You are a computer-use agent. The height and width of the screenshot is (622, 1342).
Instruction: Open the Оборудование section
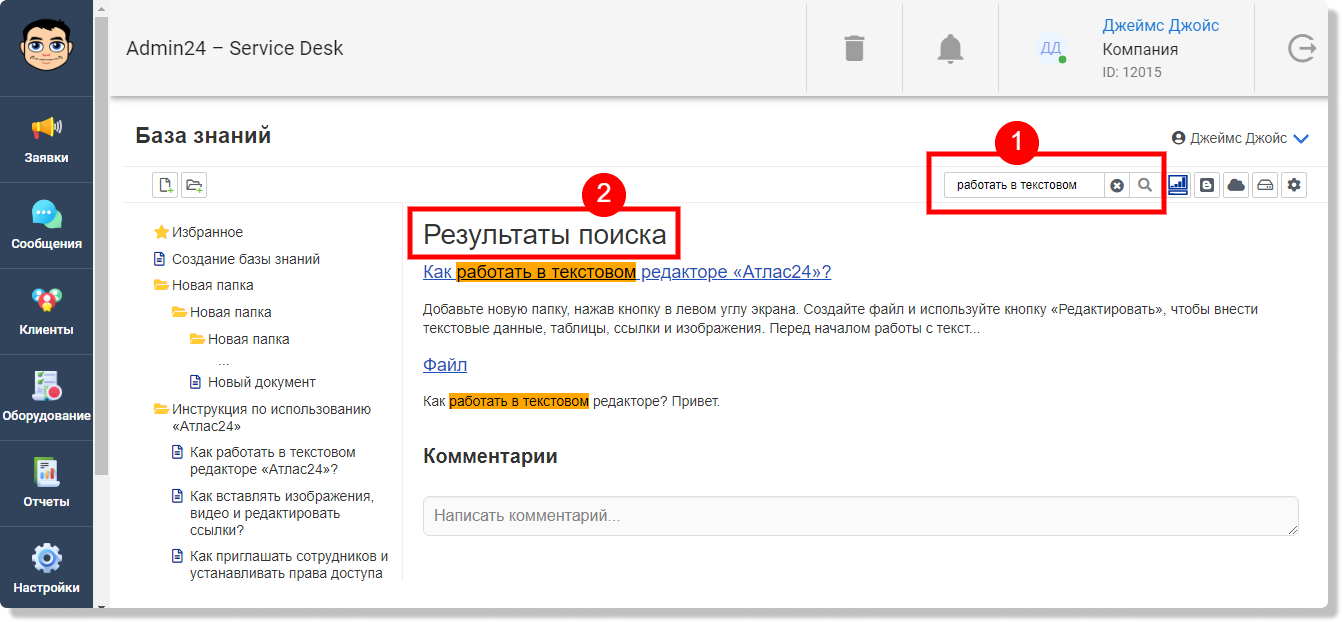pyautogui.click(x=46, y=398)
